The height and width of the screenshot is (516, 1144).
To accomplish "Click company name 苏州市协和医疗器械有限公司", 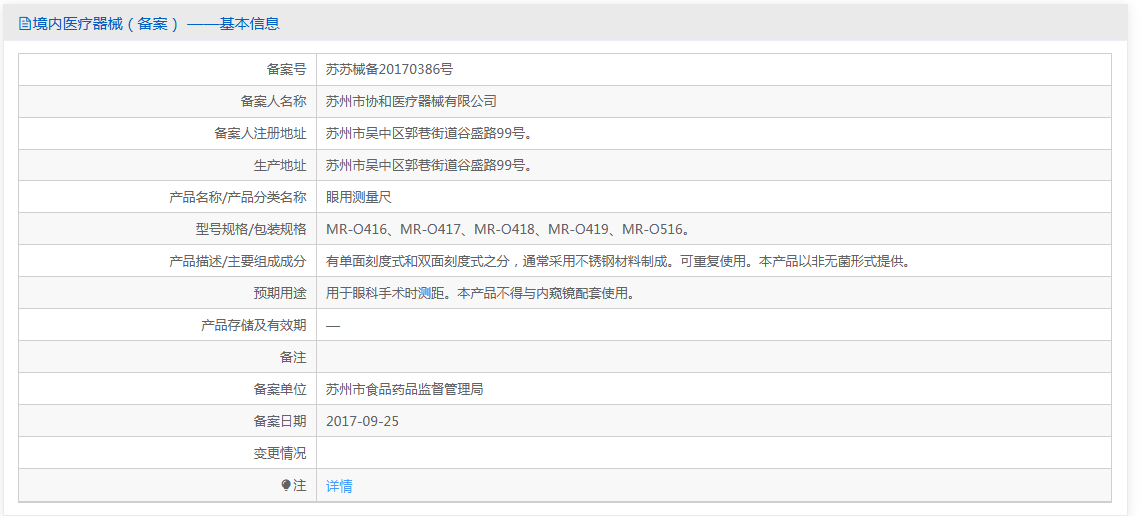I will click(411, 101).
